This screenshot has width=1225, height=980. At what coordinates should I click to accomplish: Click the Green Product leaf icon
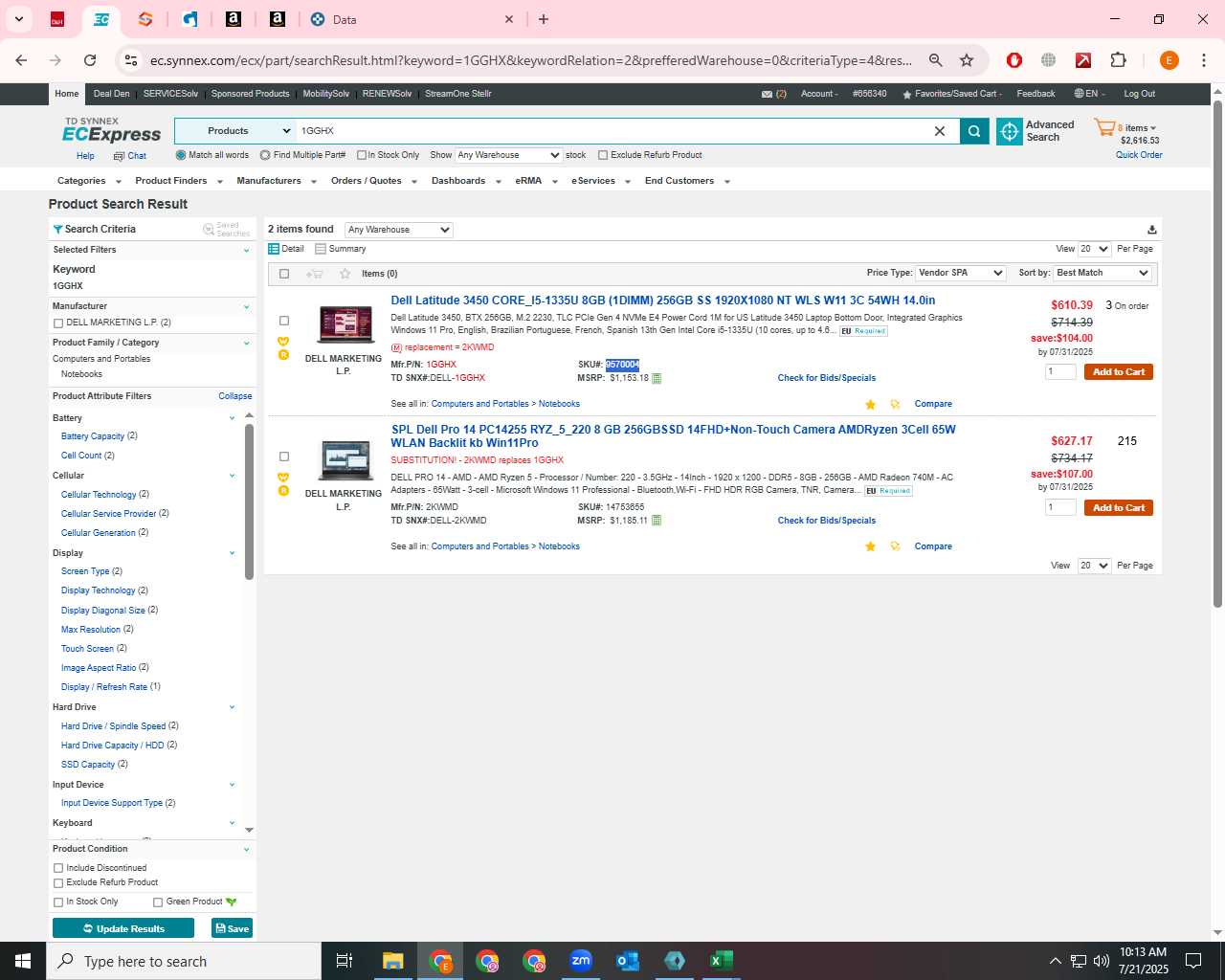click(x=231, y=902)
